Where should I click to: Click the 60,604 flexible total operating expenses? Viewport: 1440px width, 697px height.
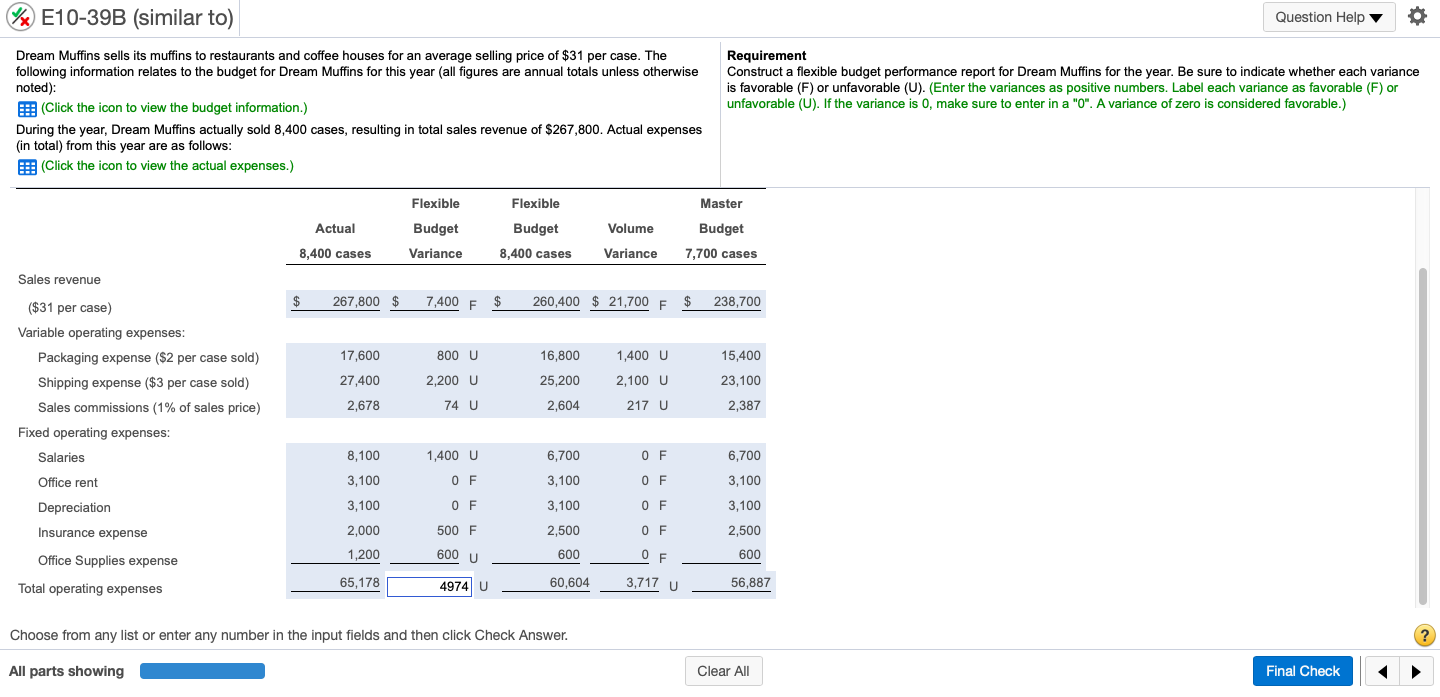570,583
